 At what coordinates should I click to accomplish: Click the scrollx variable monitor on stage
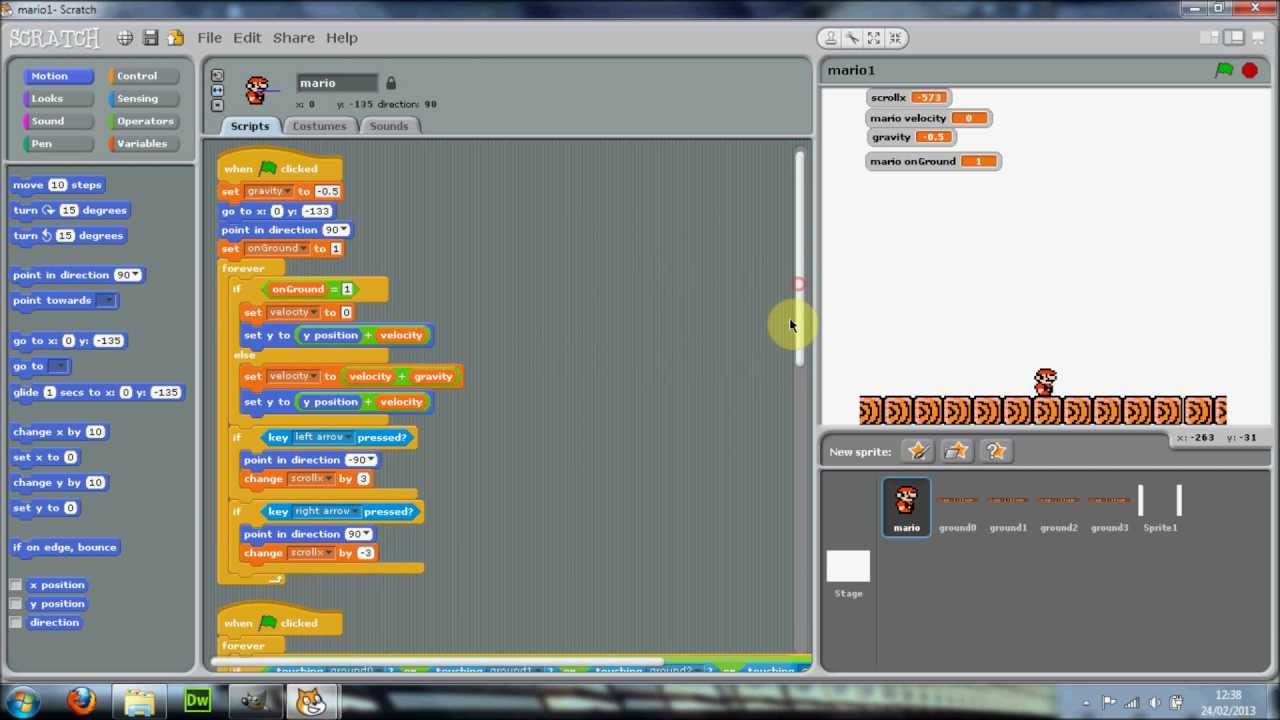[908, 97]
